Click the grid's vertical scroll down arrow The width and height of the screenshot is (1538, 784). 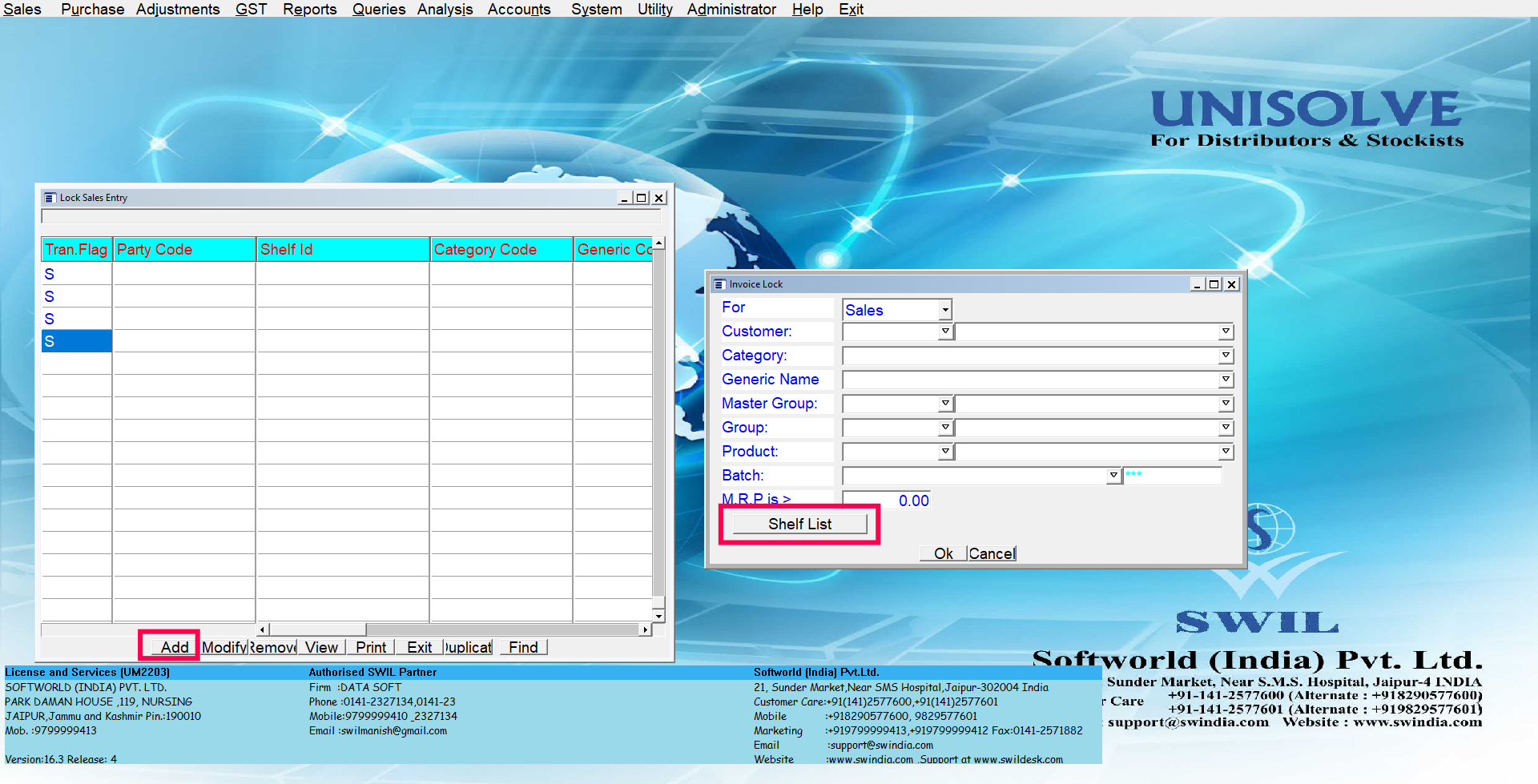[x=658, y=616]
